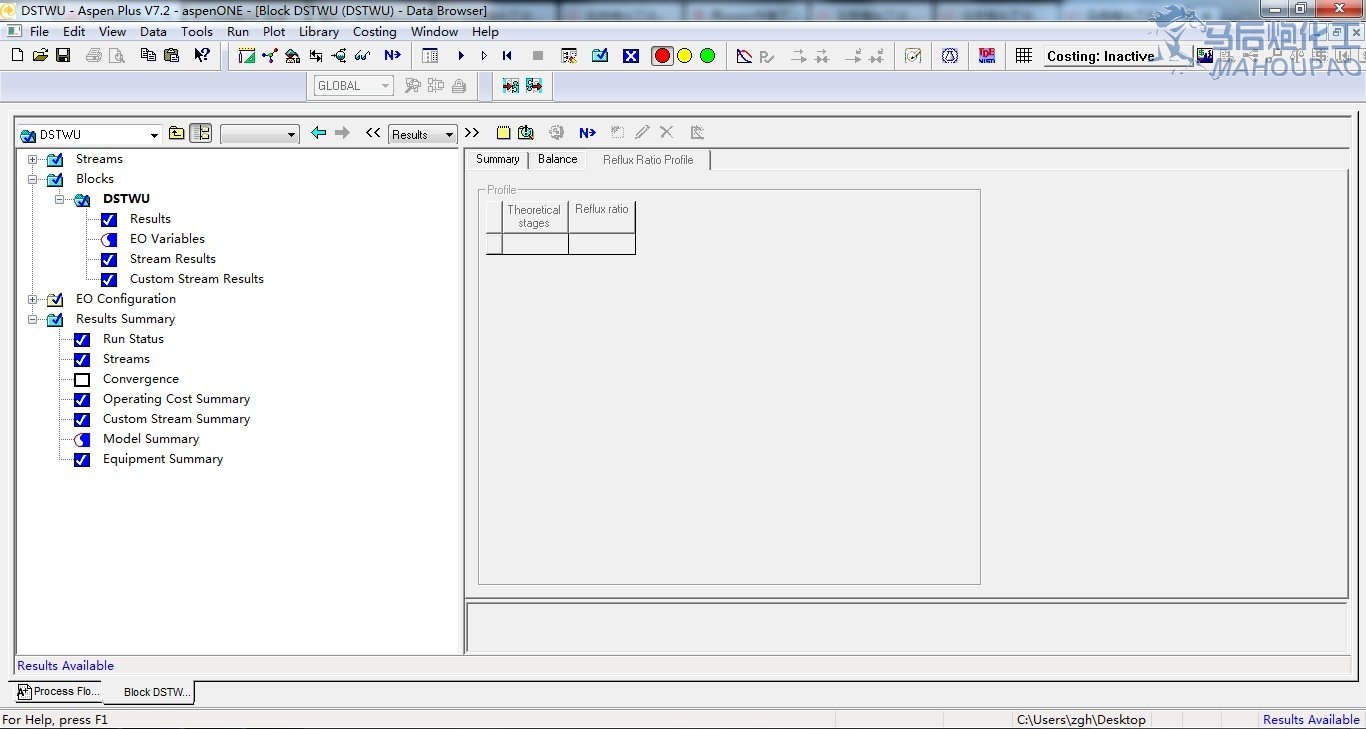Click the check results icon with blue checkmark

(600, 56)
